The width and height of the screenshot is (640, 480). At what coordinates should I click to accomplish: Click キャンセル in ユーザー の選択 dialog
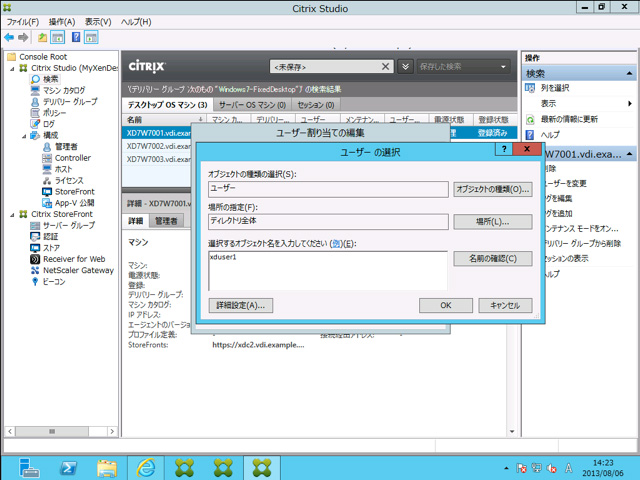(x=505, y=305)
